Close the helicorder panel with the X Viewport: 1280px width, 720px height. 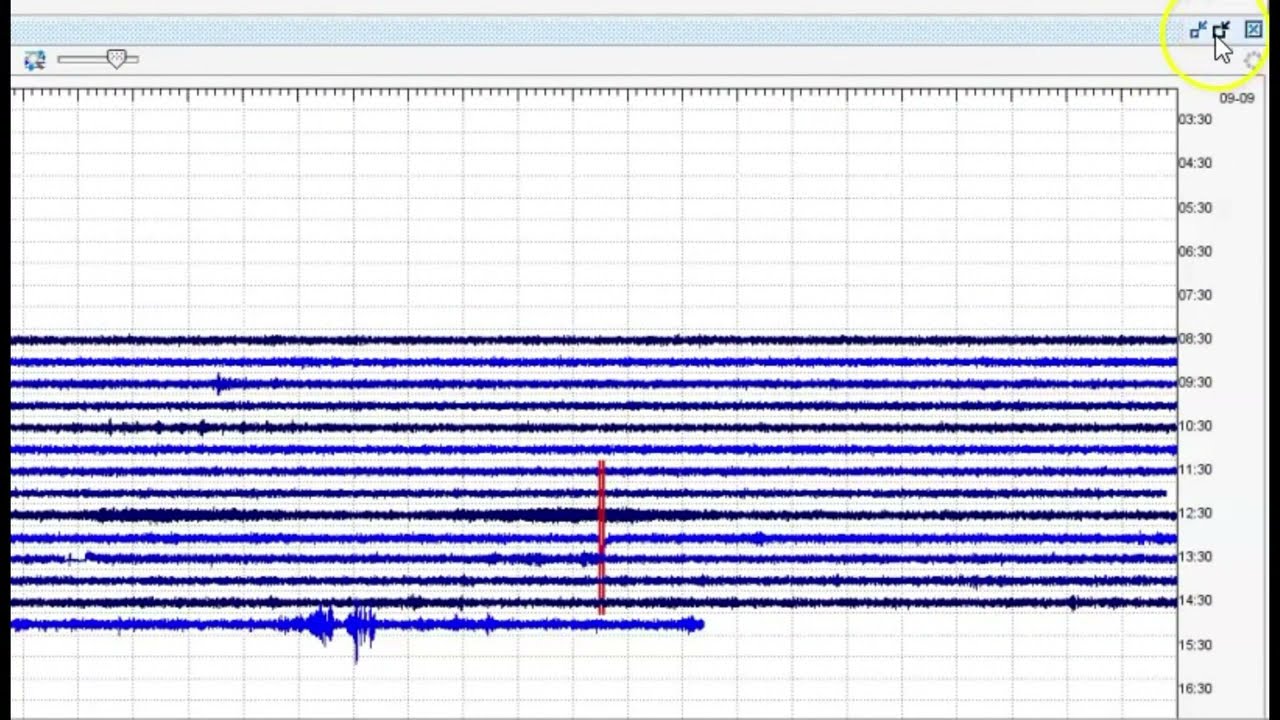(x=1253, y=30)
